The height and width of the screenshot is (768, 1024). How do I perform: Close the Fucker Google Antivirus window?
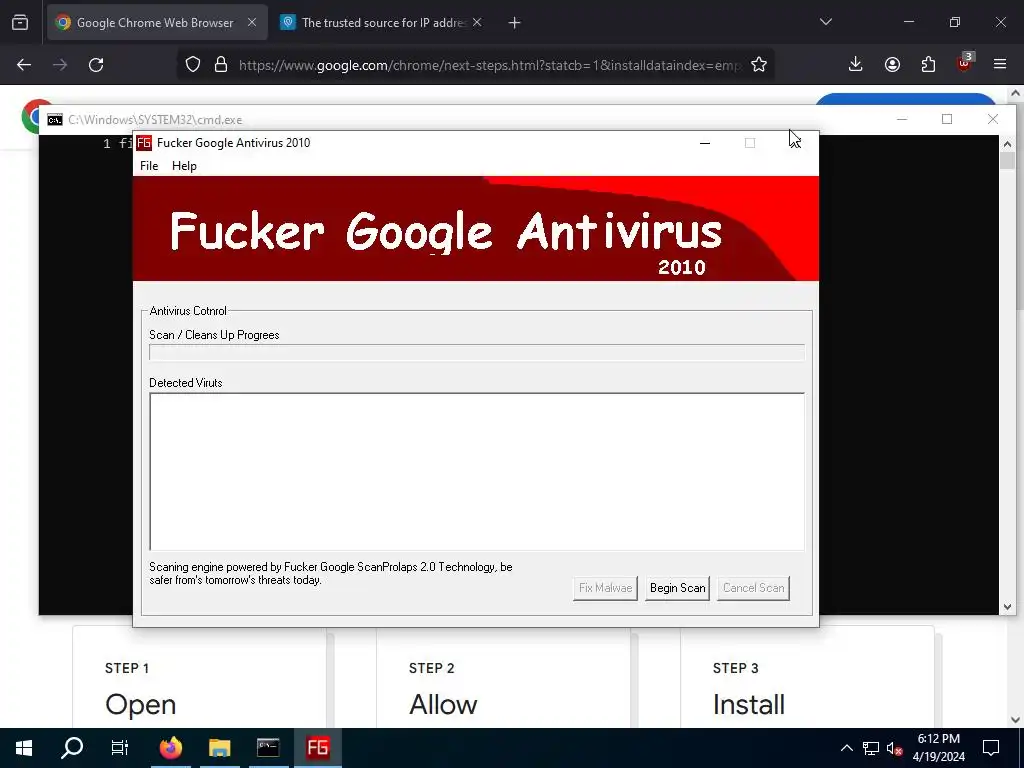point(795,143)
